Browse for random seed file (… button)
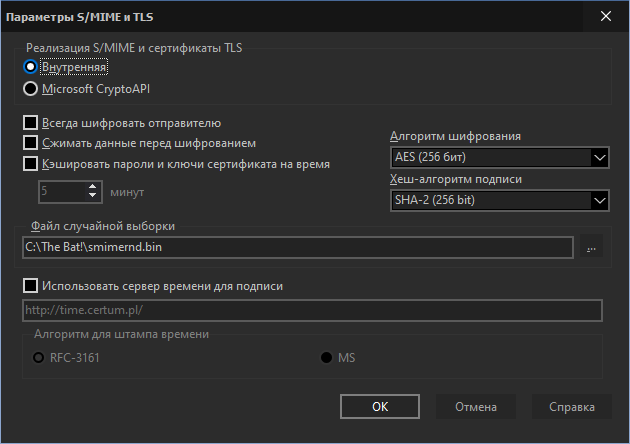630x444 pixels. click(x=591, y=247)
